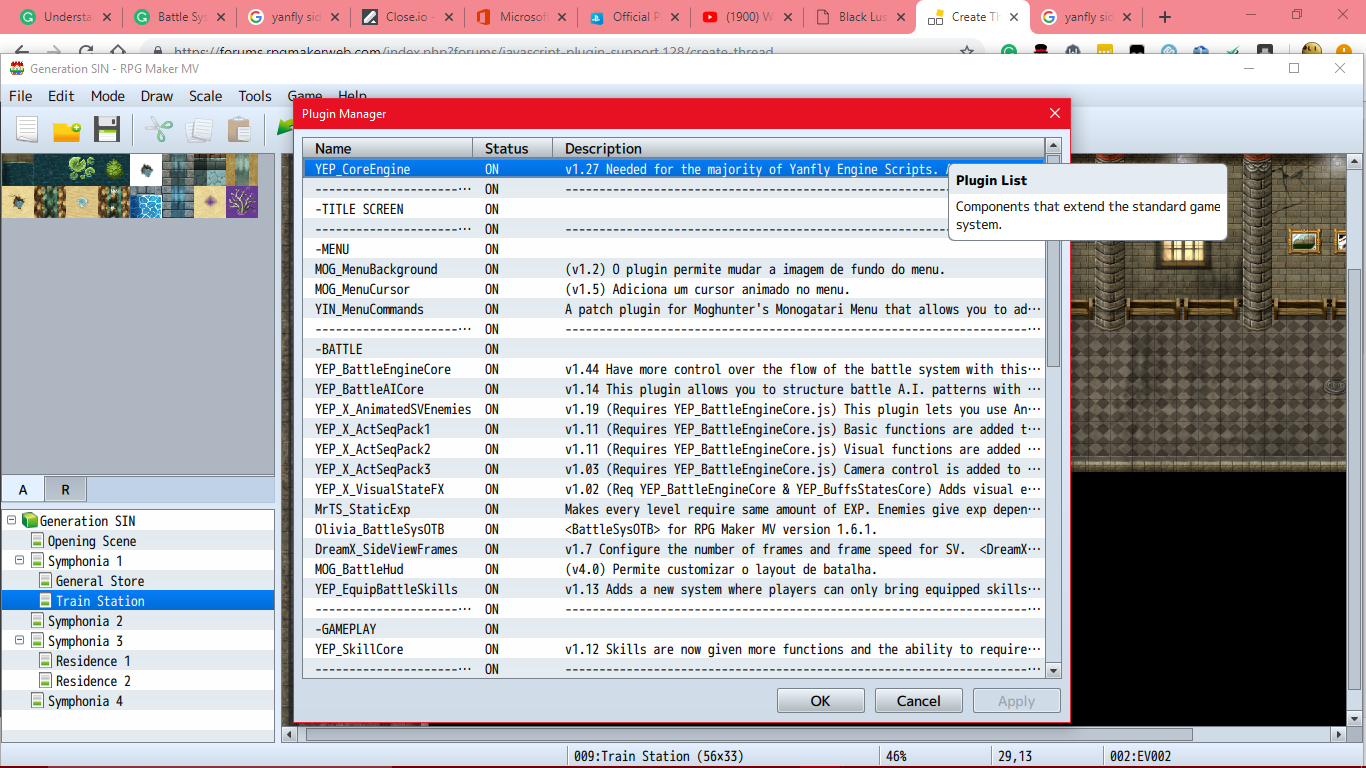This screenshot has height=768, width=1366.
Task: Select the YIN_MenuCommands plugin row
Action: 674,309
